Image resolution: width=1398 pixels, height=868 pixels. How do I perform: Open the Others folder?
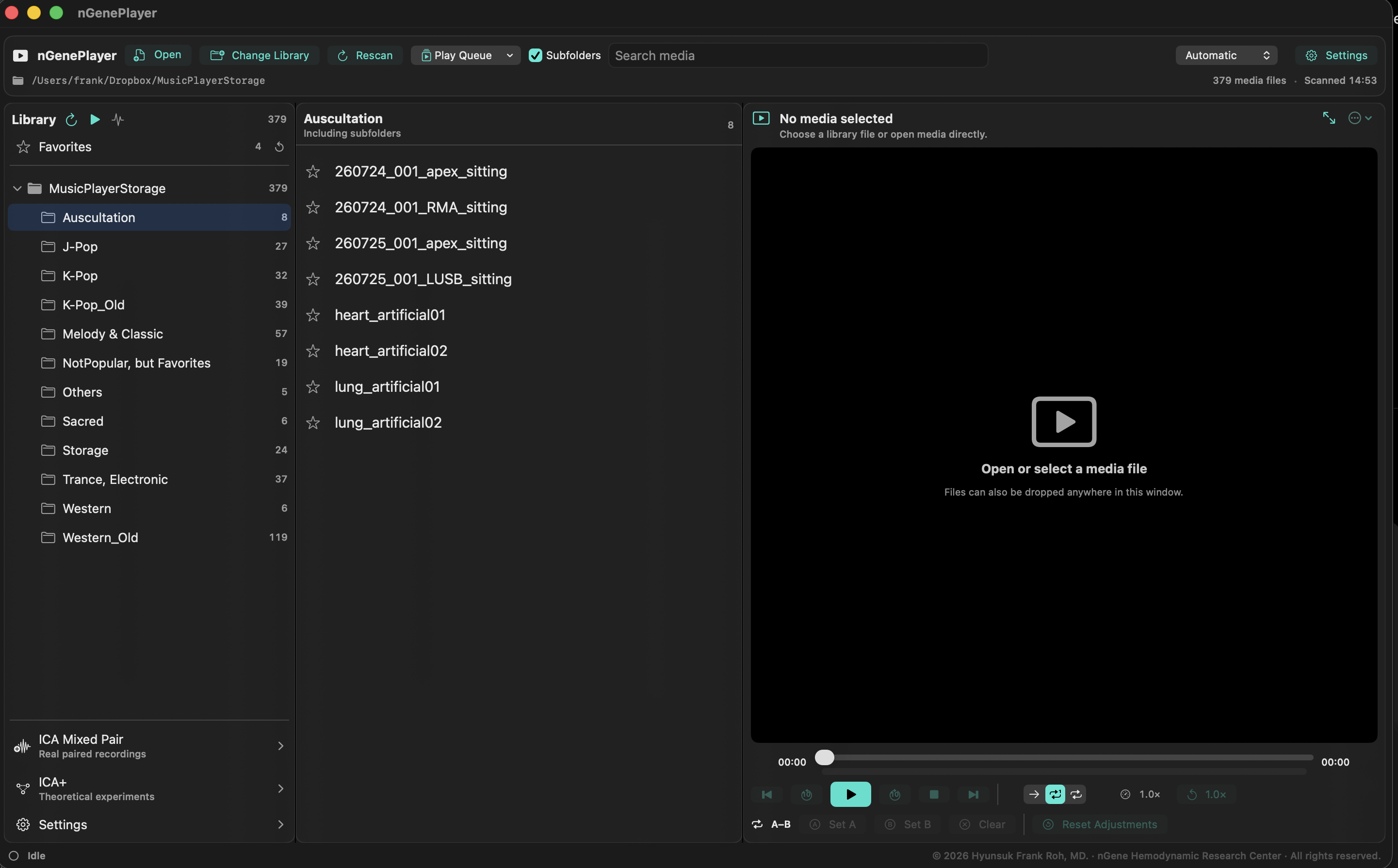pos(149,392)
